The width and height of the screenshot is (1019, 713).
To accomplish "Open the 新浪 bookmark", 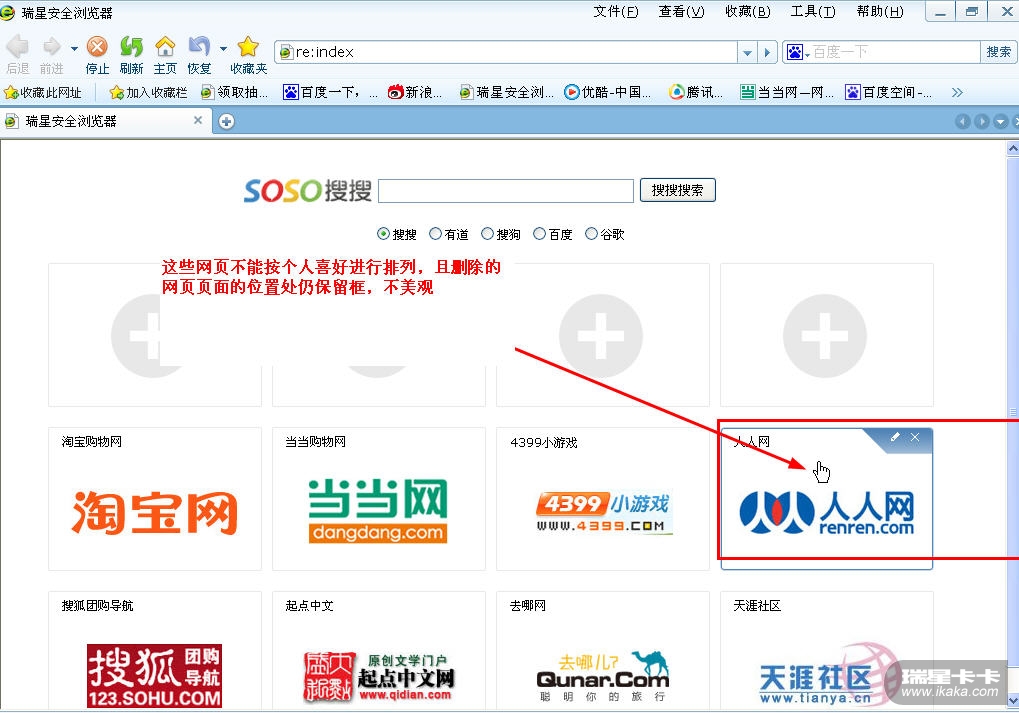I will click(x=415, y=92).
